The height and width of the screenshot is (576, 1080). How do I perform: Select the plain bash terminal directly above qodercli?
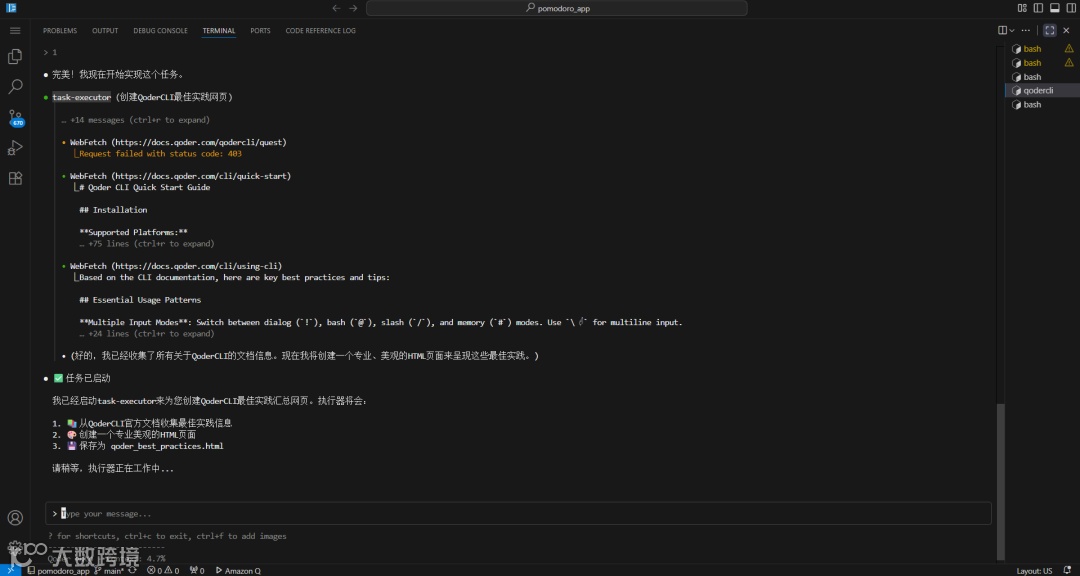click(1041, 76)
